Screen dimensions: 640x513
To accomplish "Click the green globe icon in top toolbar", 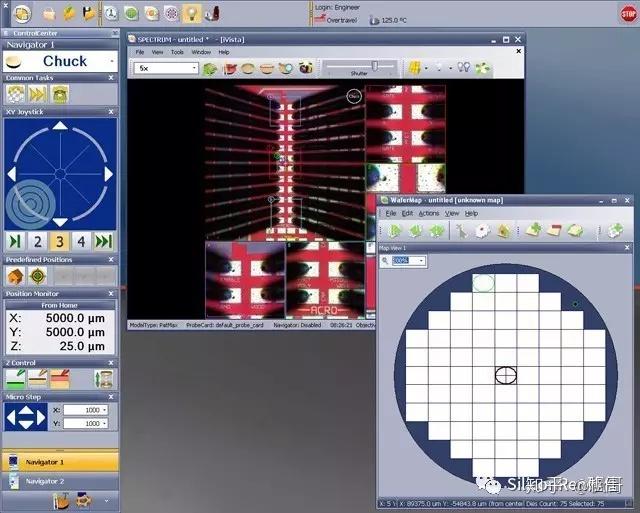I will (x=131, y=13).
